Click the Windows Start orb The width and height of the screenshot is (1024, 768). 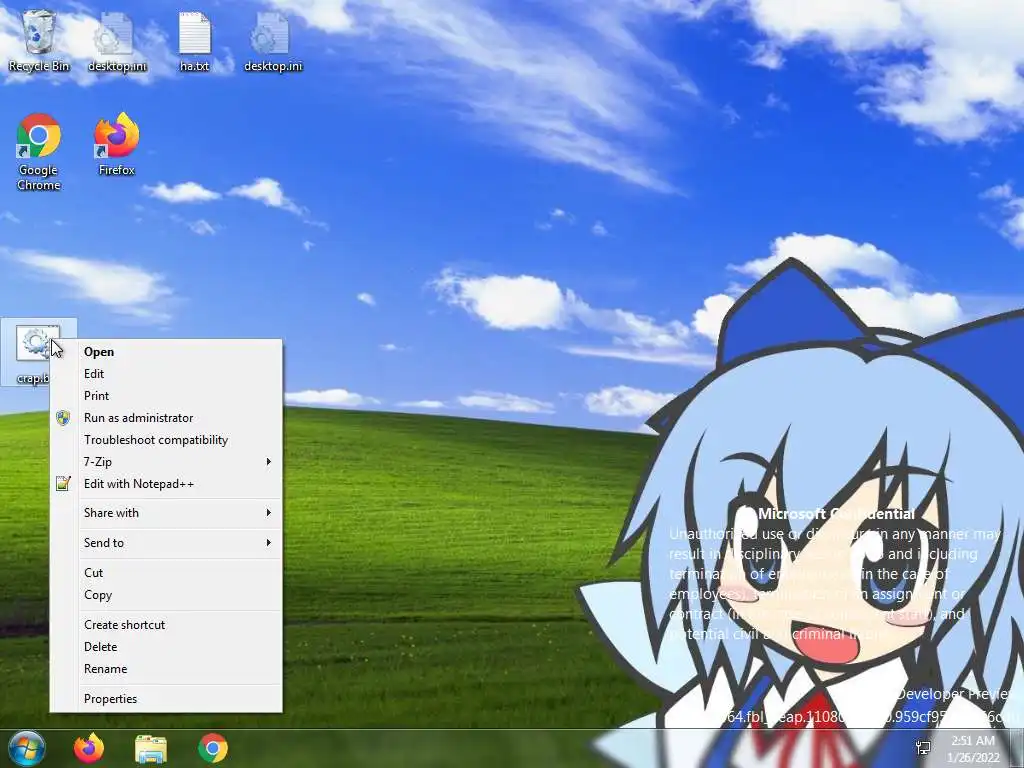[x=26, y=748]
